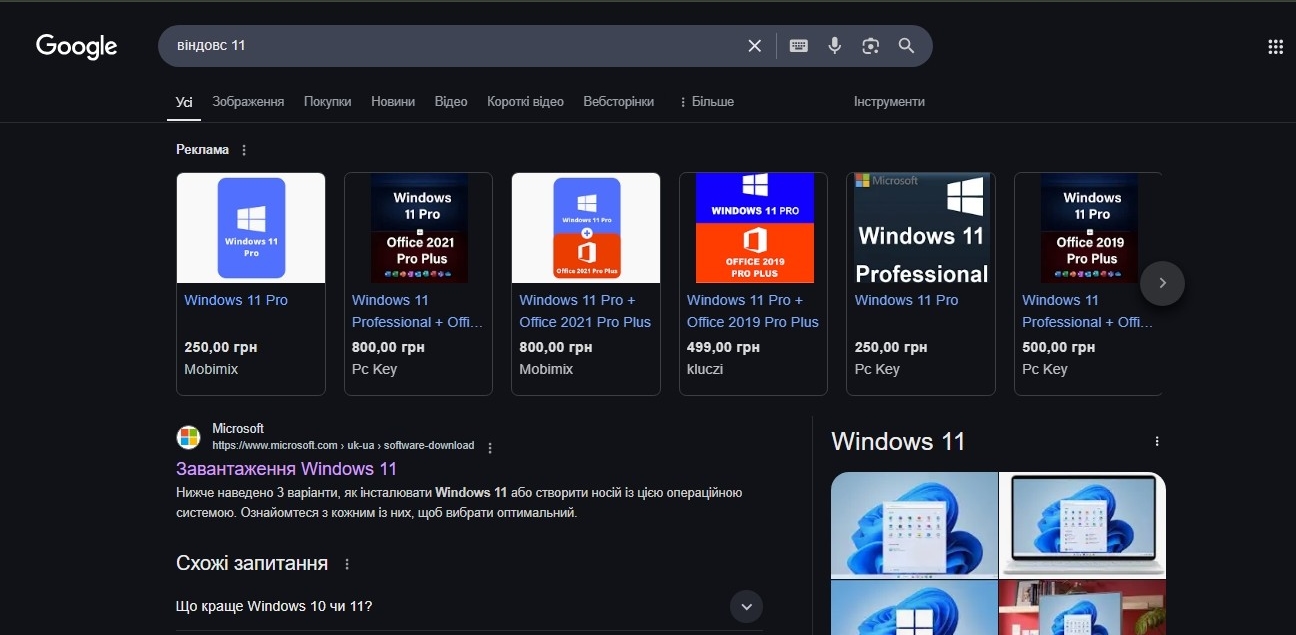Switch to the Короткі відео tab
This screenshot has height=635, width=1296.
[525, 102]
